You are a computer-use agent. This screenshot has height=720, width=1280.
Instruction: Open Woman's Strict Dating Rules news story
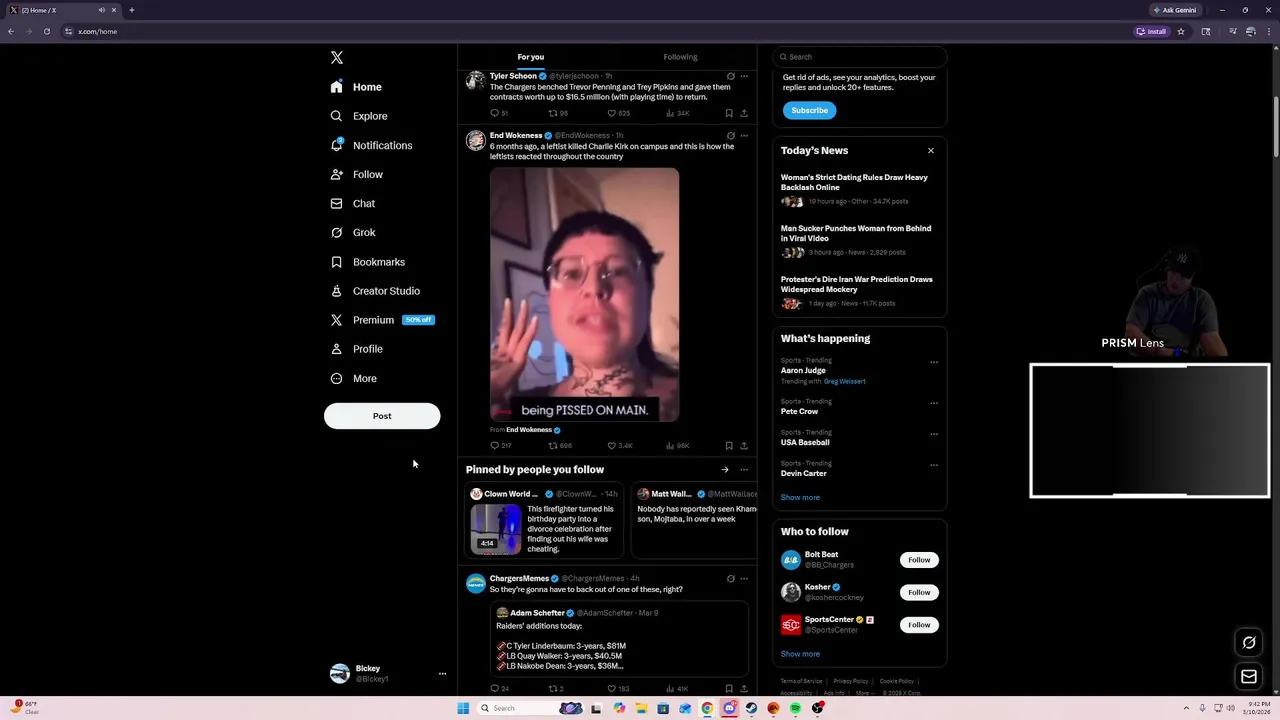pos(859,189)
